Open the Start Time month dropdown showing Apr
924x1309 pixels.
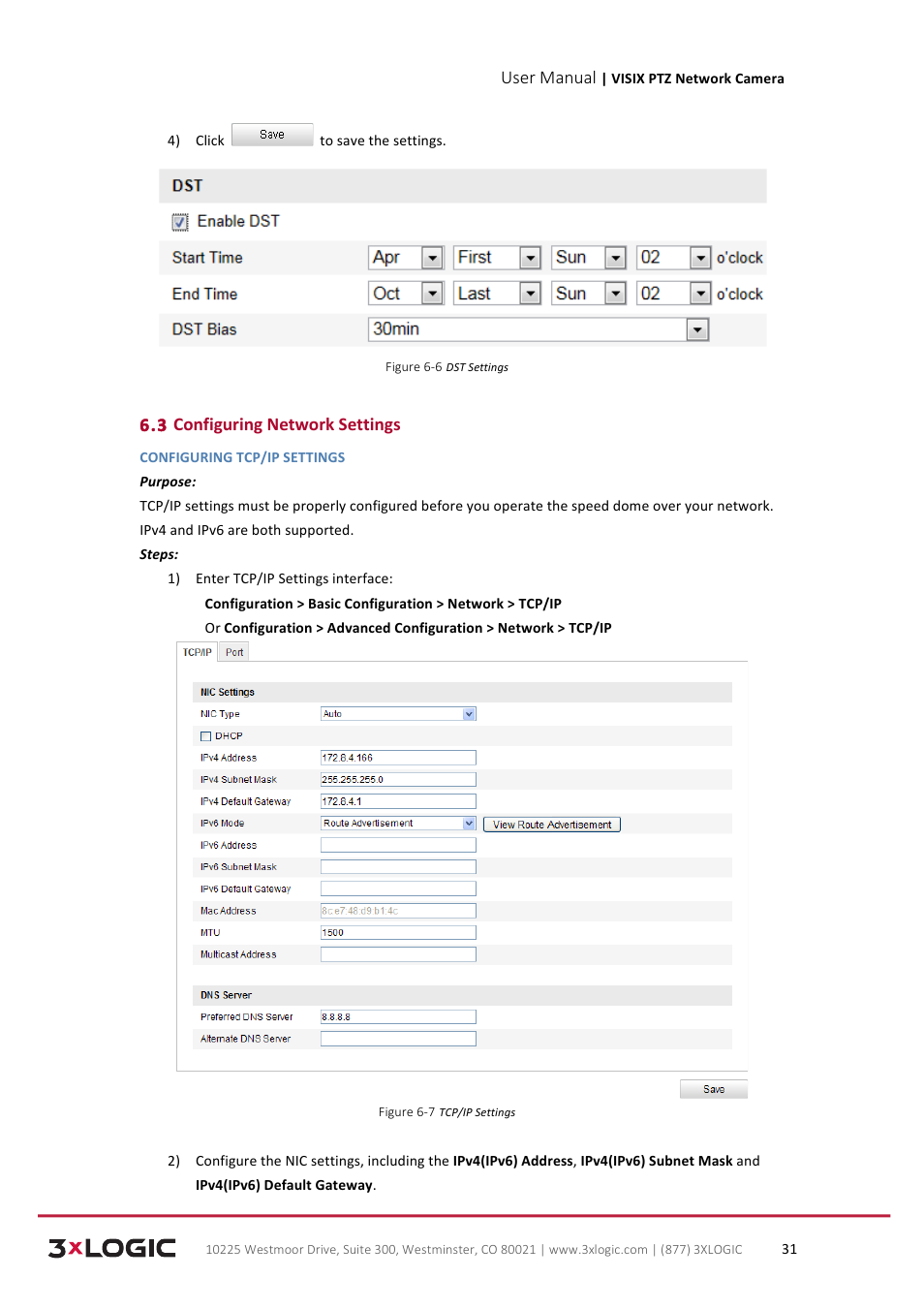[x=407, y=258]
